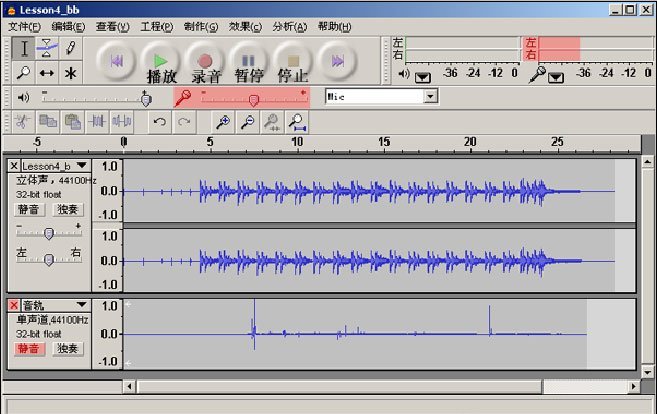Open the 帮助(H) menu
Viewport: 657px width, 414px height.
334,27
